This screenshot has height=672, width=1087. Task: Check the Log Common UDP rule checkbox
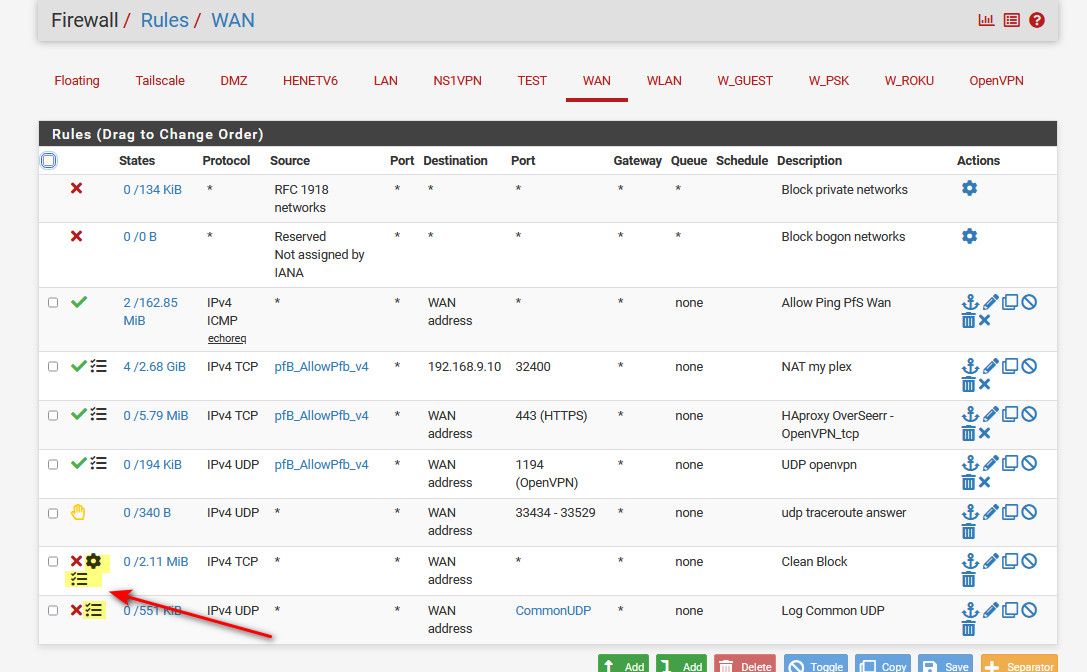(53, 610)
